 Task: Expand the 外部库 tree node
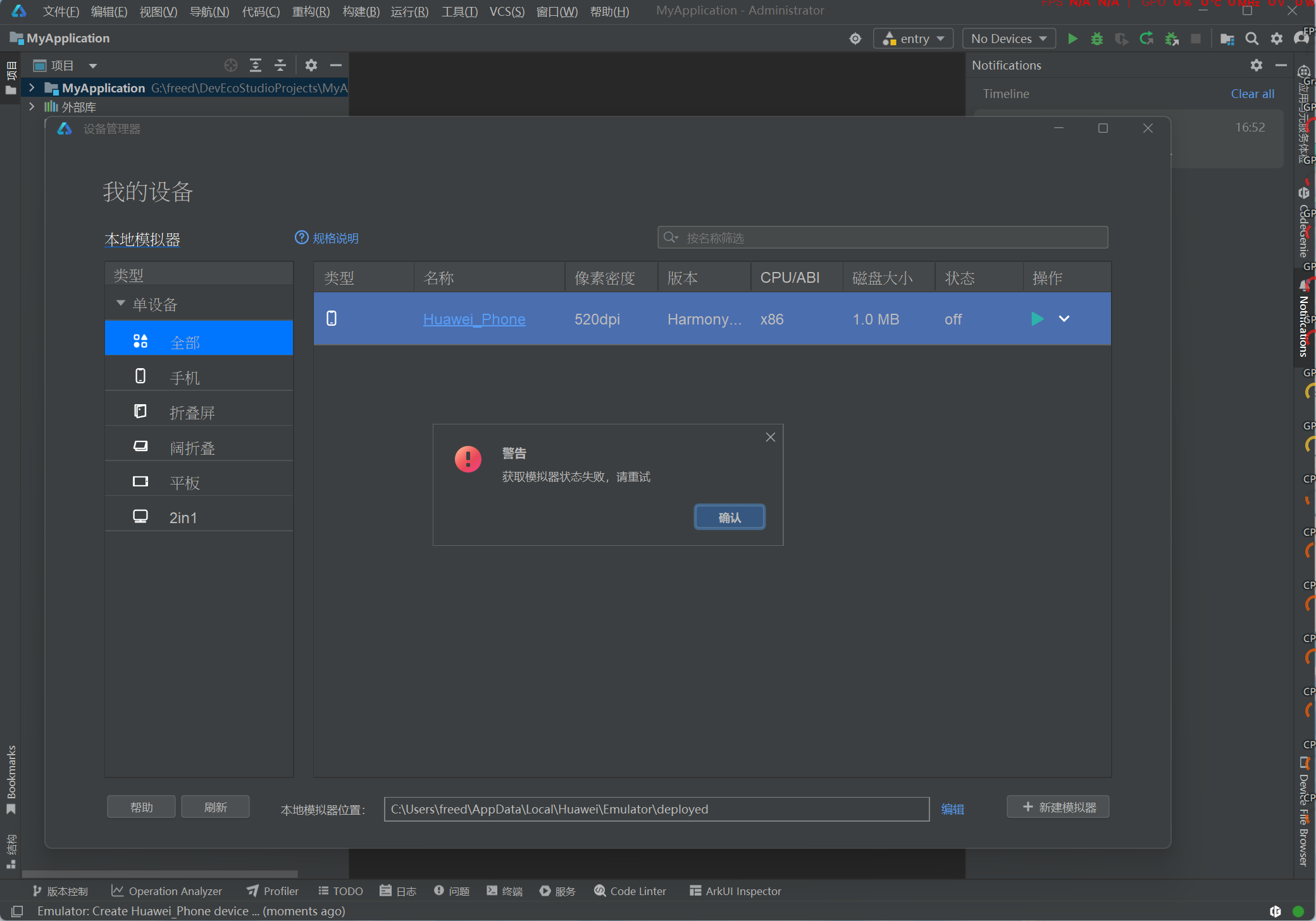tap(32, 106)
